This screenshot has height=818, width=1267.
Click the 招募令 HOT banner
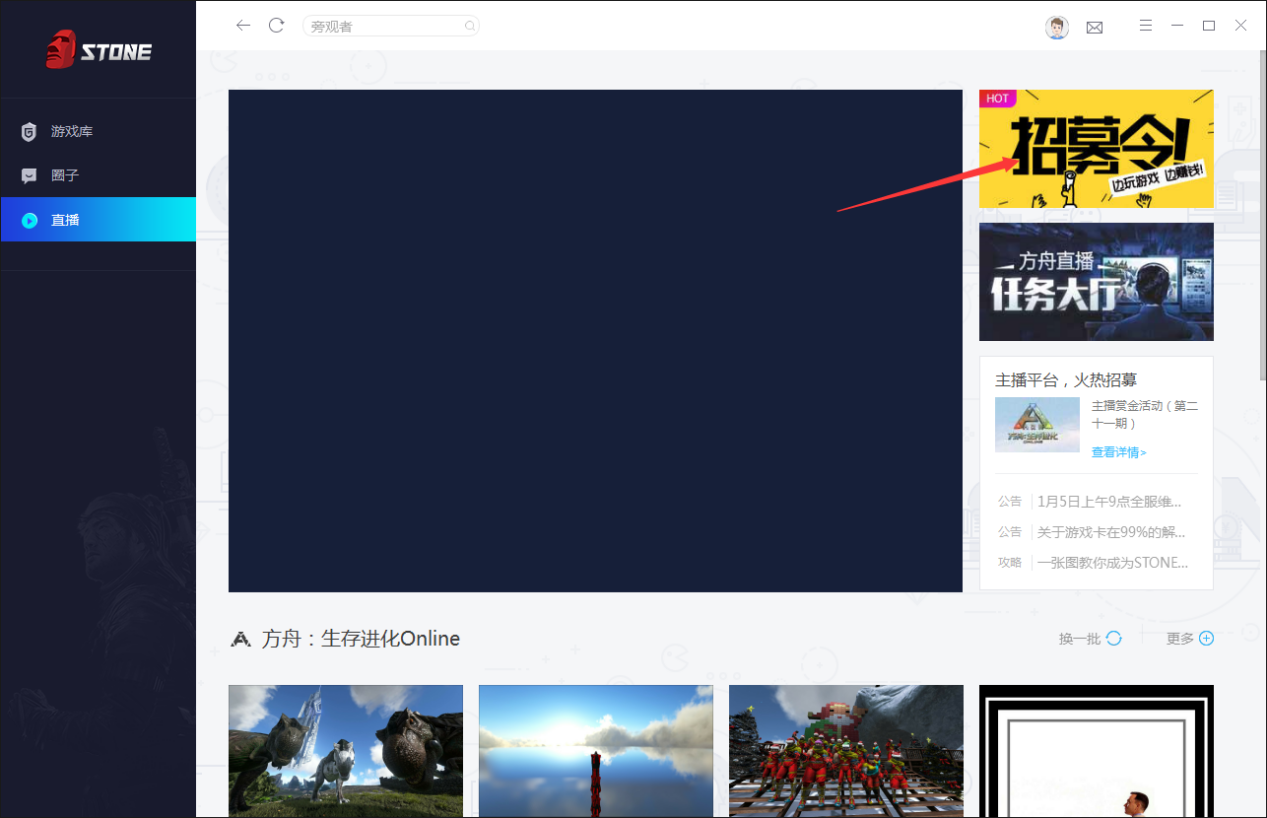(x=1096, y=148)
